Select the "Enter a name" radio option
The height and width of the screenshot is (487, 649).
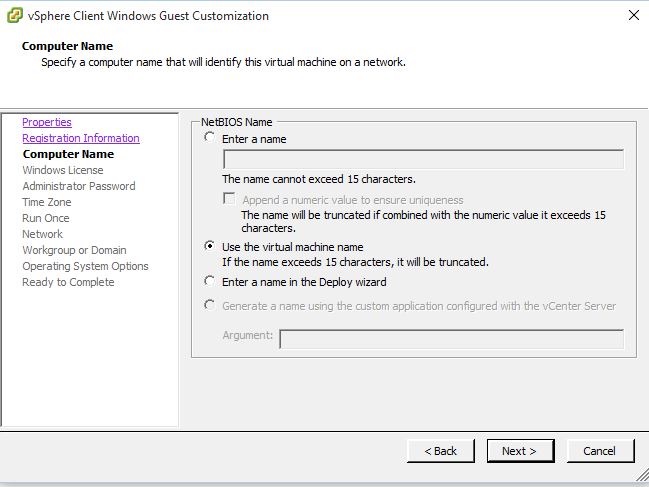[209, 137]
